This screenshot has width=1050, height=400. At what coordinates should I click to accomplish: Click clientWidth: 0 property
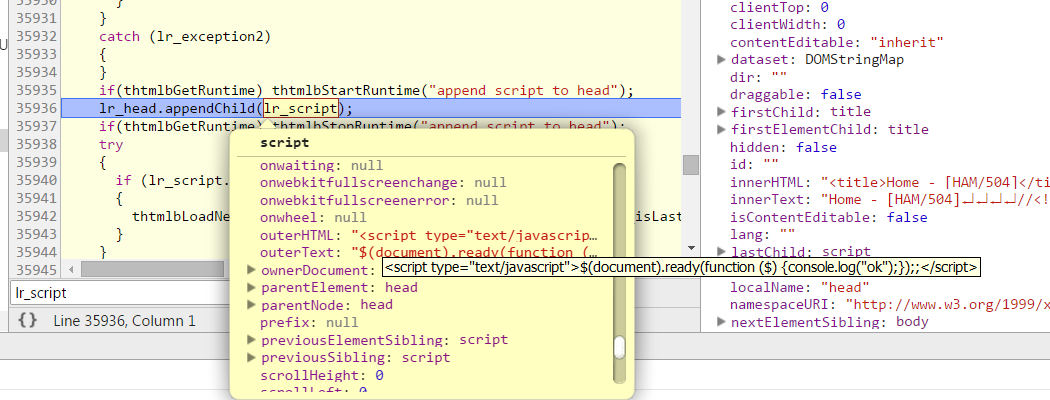point(788,25)
